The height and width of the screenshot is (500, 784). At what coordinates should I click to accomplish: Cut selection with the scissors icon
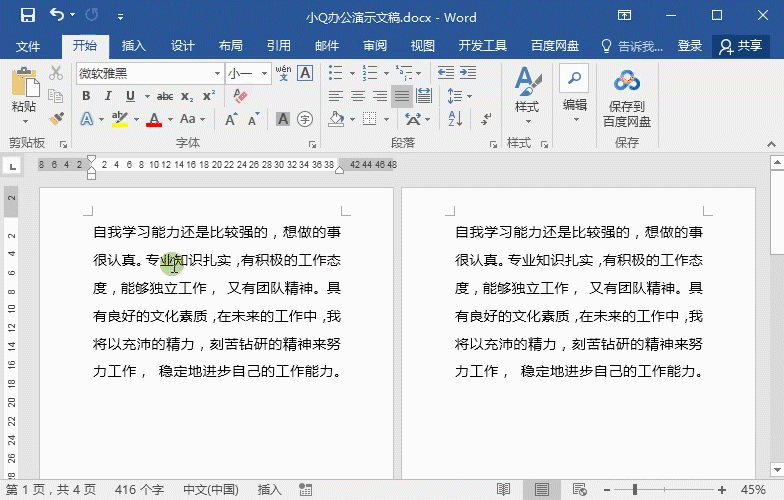pyautogui.click(x=56, y=73)
